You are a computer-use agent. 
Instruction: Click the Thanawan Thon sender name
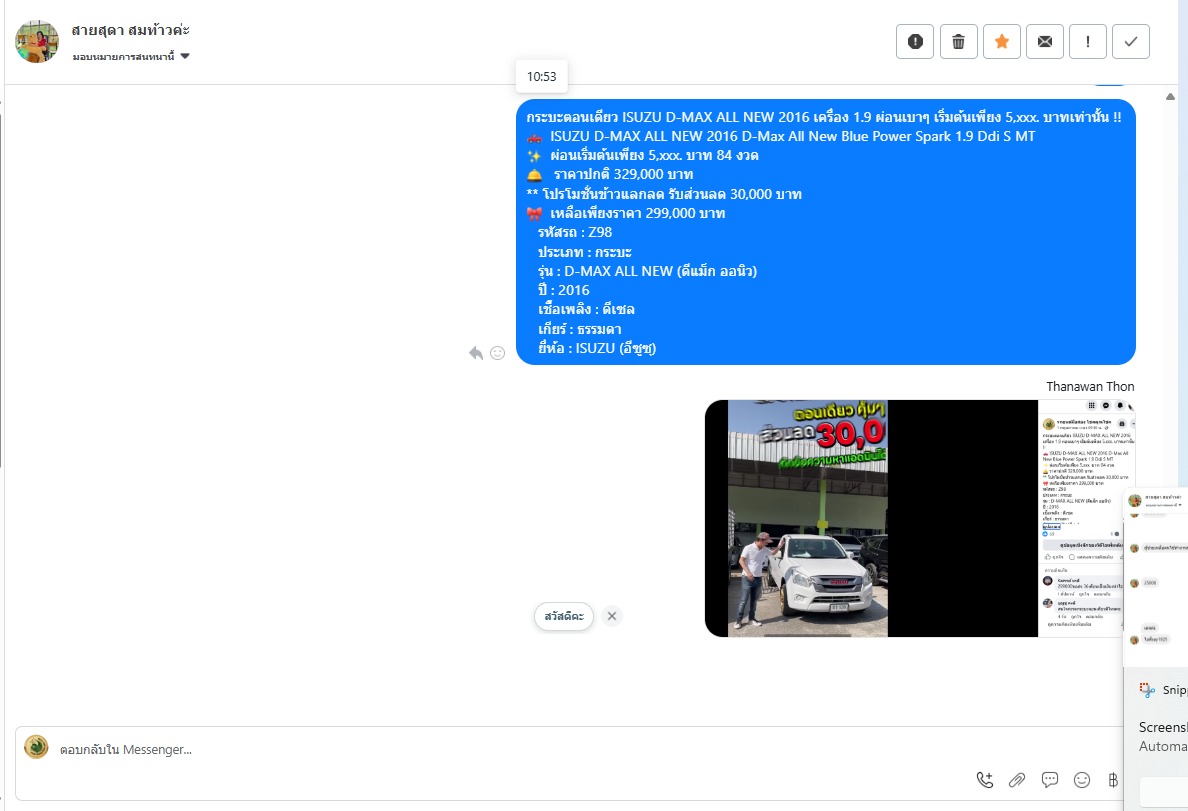(1090, 387)
